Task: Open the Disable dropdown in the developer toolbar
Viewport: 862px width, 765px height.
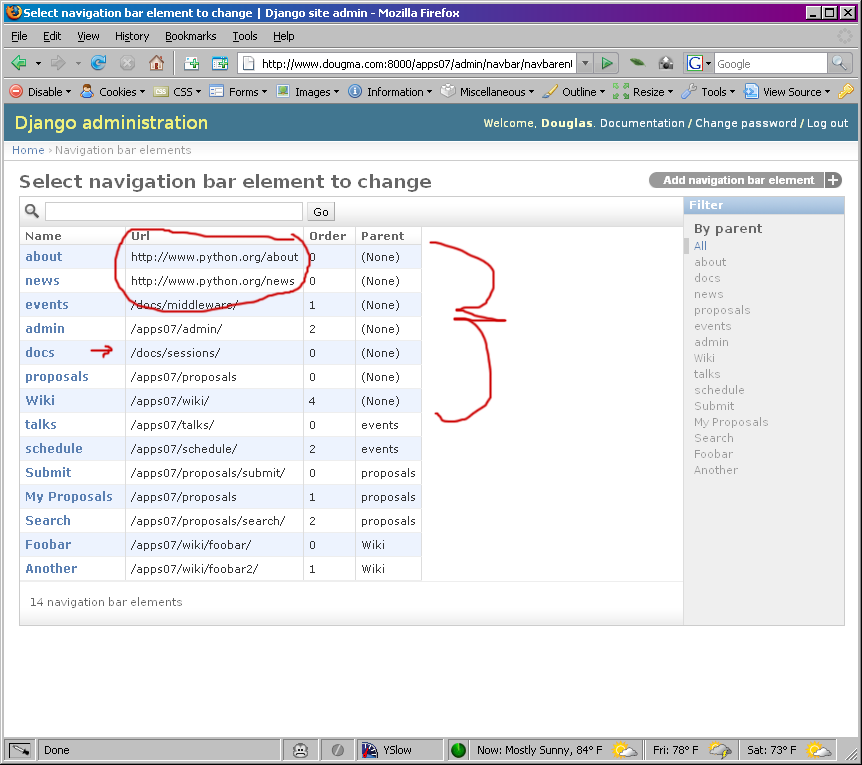Action: coord(41,91)
